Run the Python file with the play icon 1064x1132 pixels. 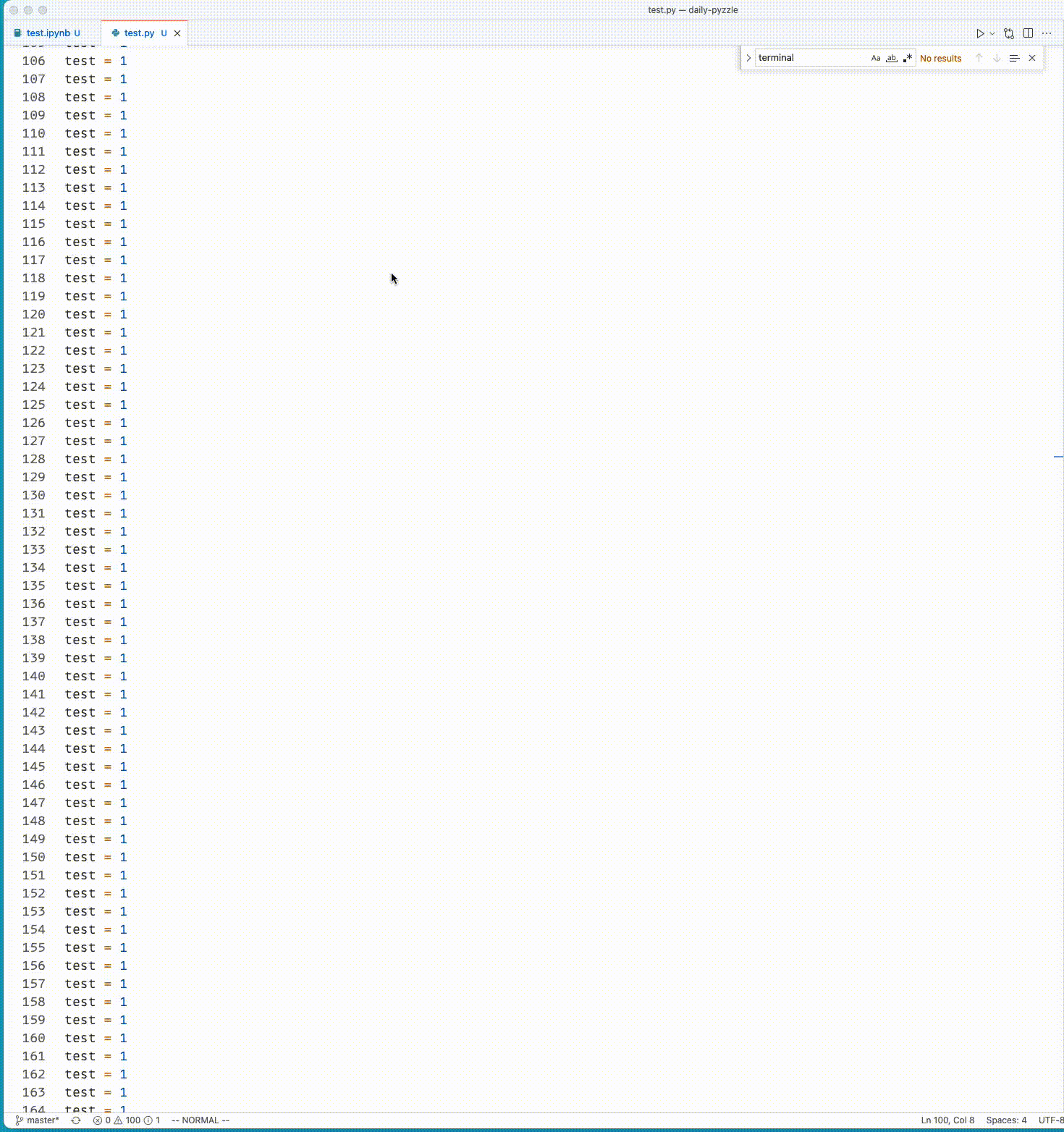click(x=981, y=33)
